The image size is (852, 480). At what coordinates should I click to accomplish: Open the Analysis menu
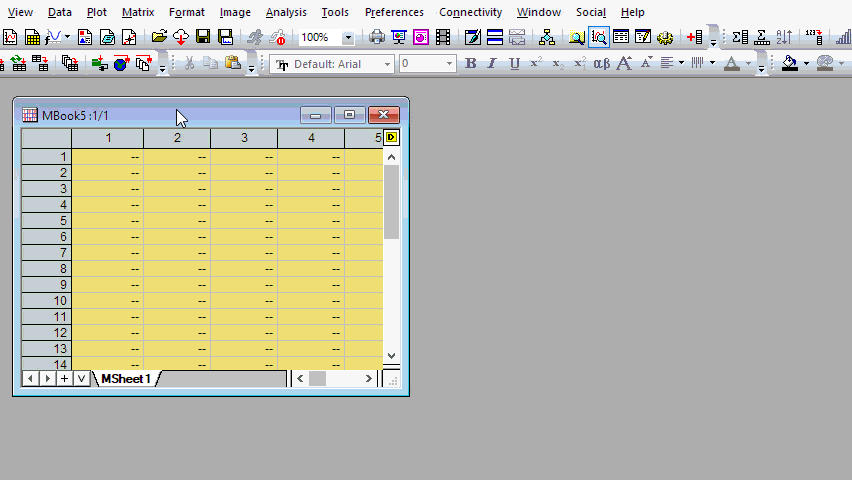tap(286, 12)
